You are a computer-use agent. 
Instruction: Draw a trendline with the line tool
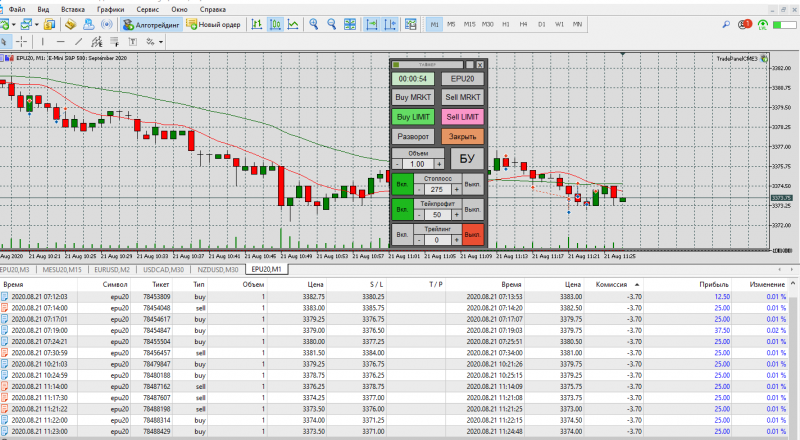78,41
